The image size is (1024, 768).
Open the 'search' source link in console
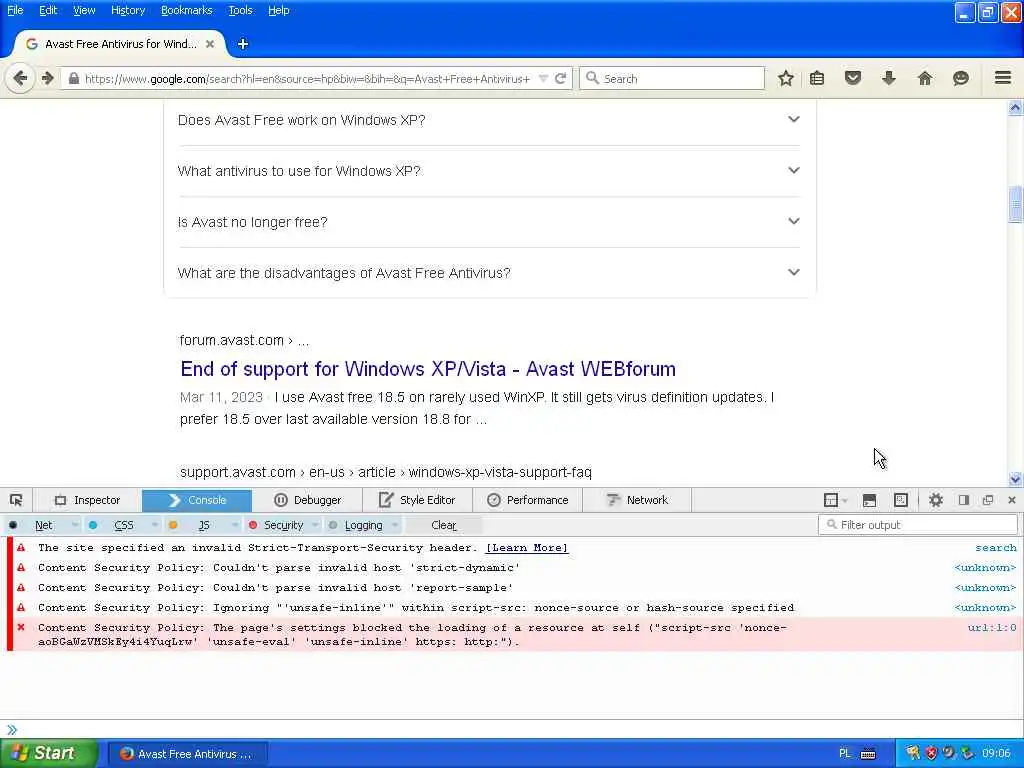[996, 548]
